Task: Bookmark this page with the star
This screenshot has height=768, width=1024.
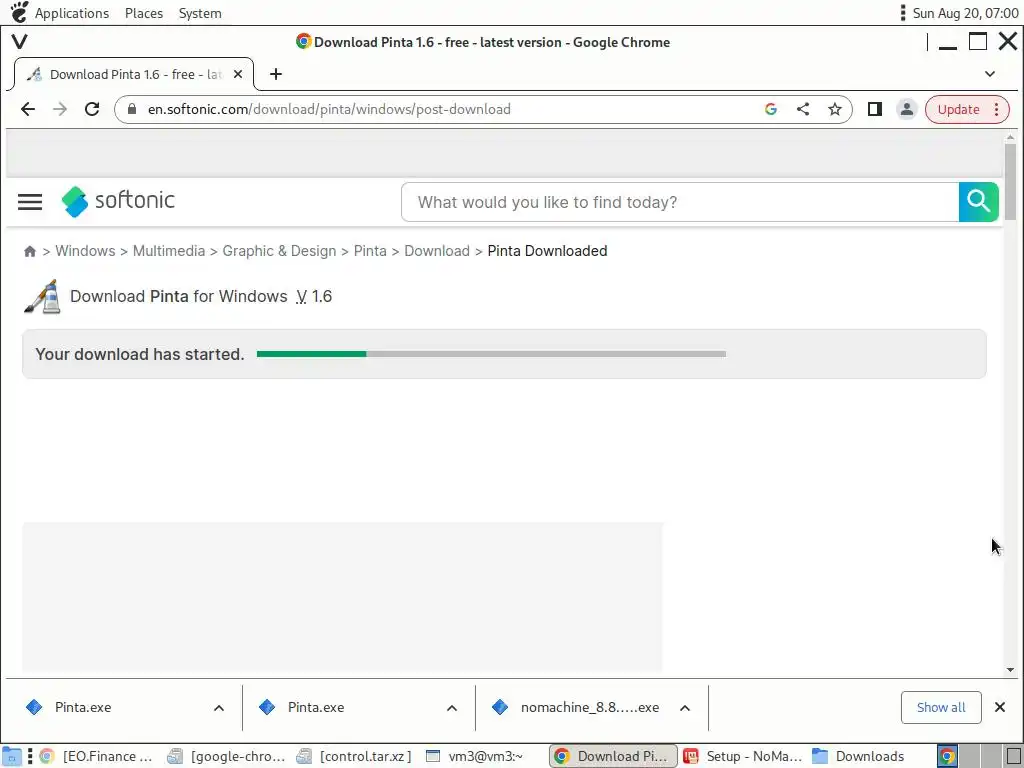Action: pyautogui.click(x=835, y=109)
